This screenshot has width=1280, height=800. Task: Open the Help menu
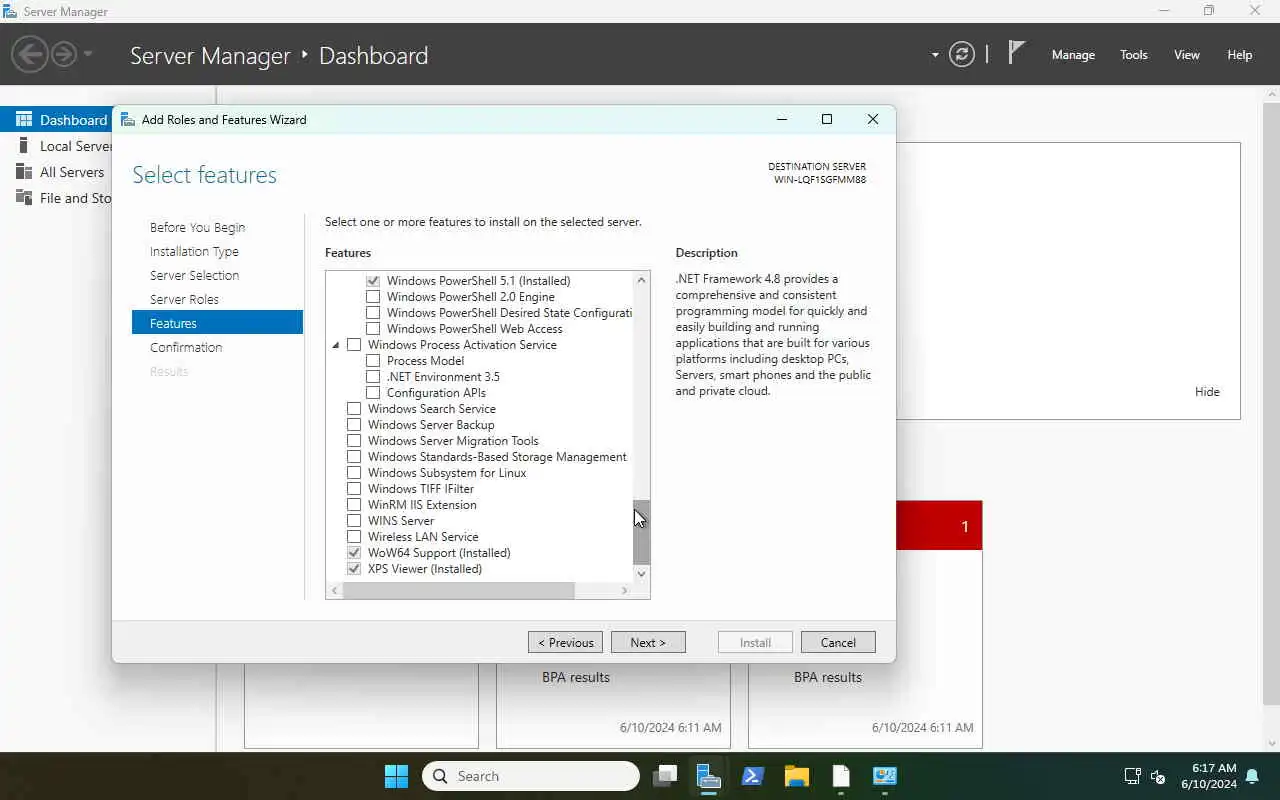pyautogui.click(x=1240, y=55)
